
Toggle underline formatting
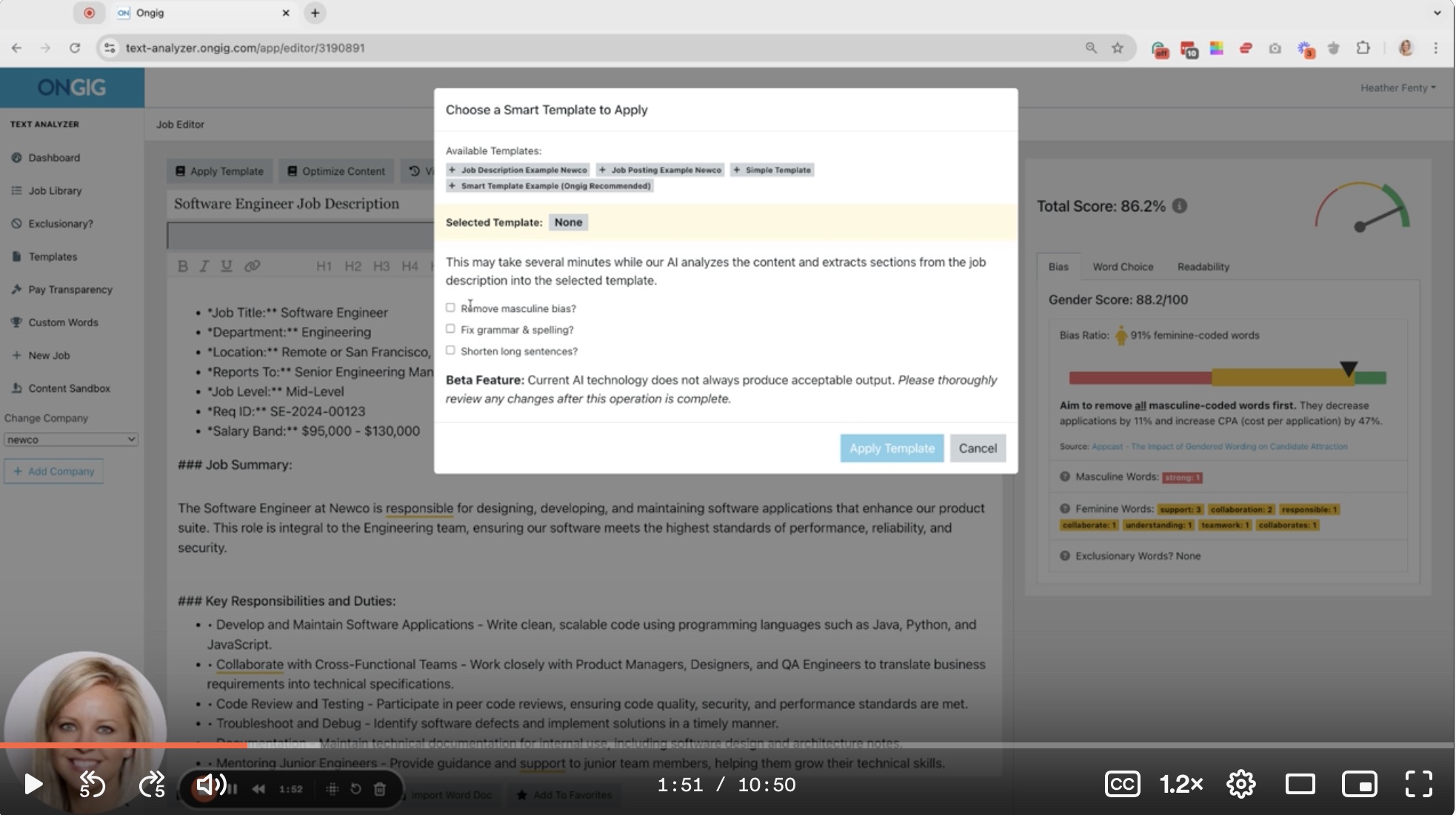227,266
